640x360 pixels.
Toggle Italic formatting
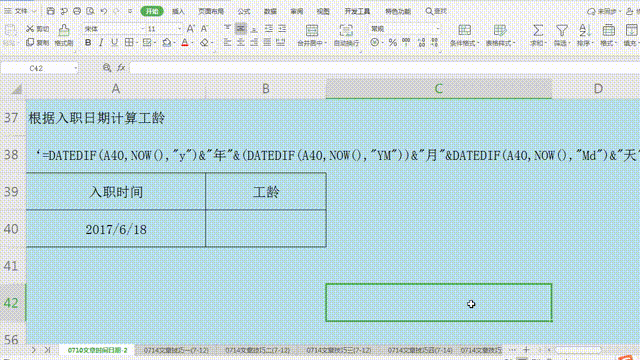click(x=101, y=42)
